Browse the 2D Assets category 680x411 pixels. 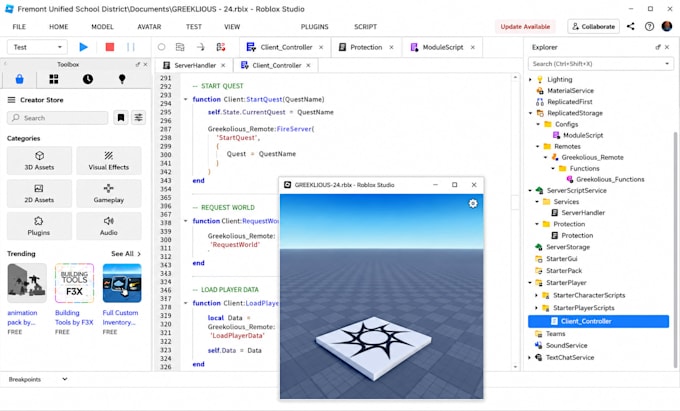click(x=39, y=193)
